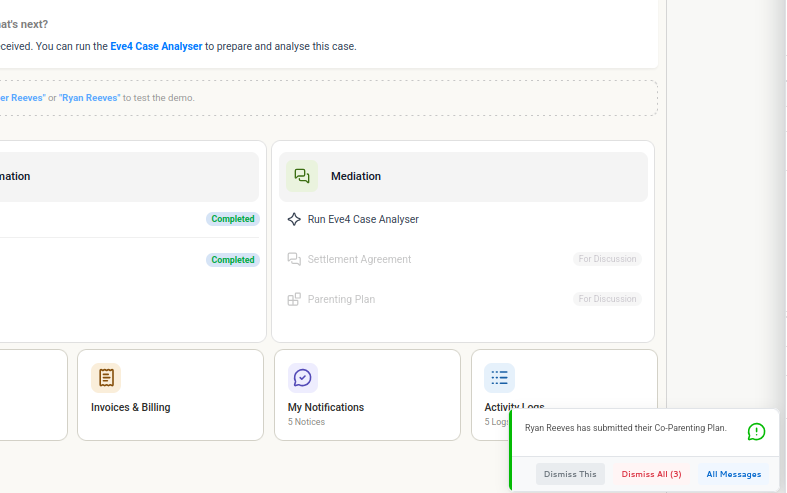Open the Settlement Agreement entry
The height and width of the screenshot is (493, 787).
359,259
